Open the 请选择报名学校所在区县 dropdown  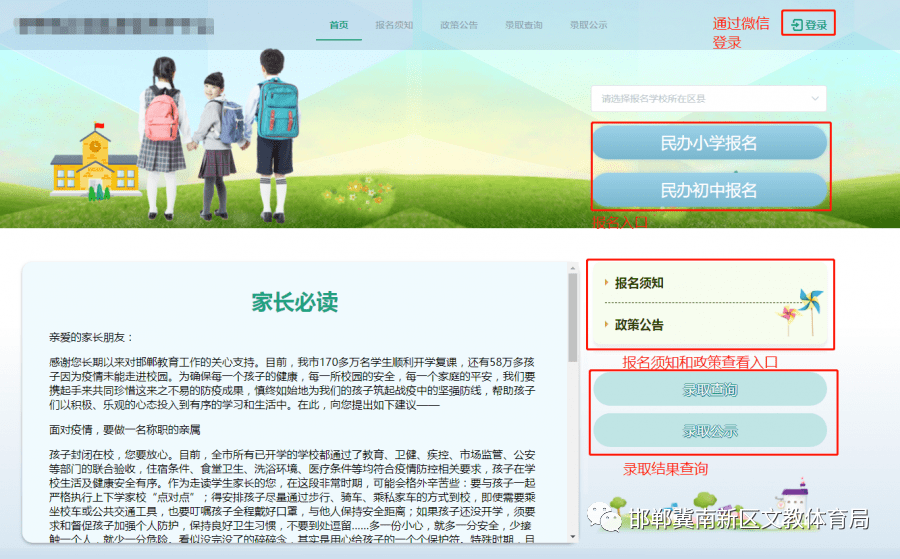click(708, 99)
